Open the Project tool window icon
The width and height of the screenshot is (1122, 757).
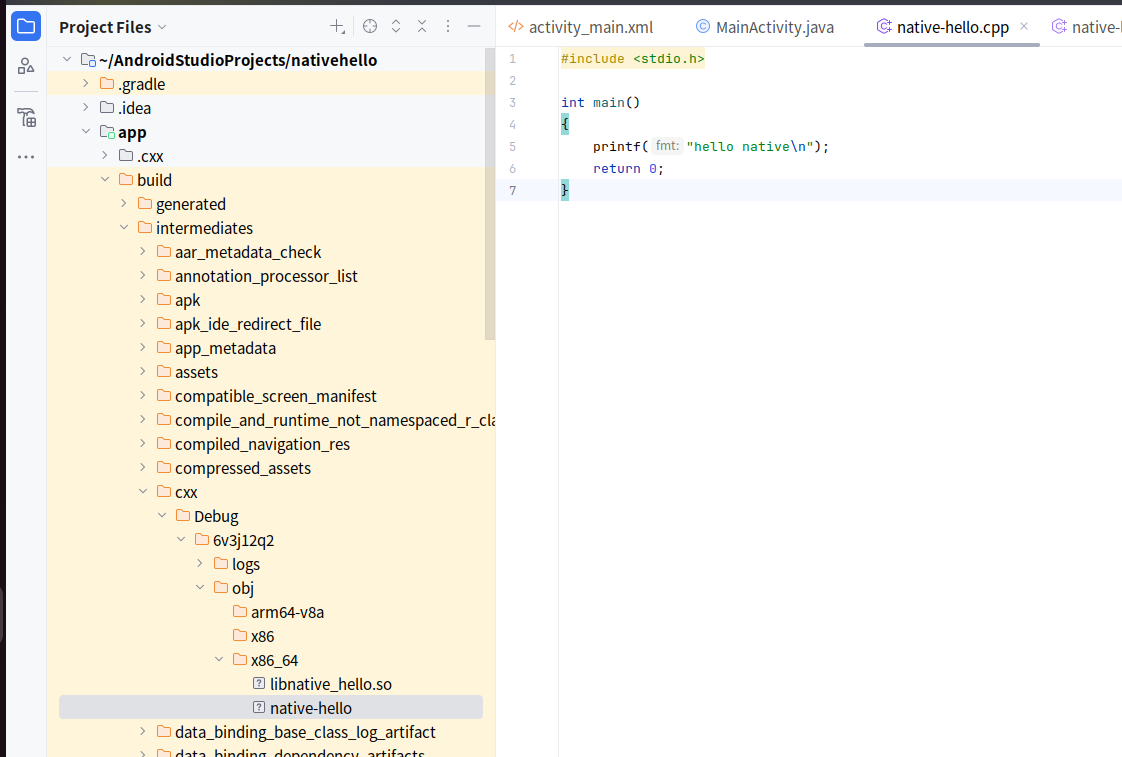tap(26, 27)
